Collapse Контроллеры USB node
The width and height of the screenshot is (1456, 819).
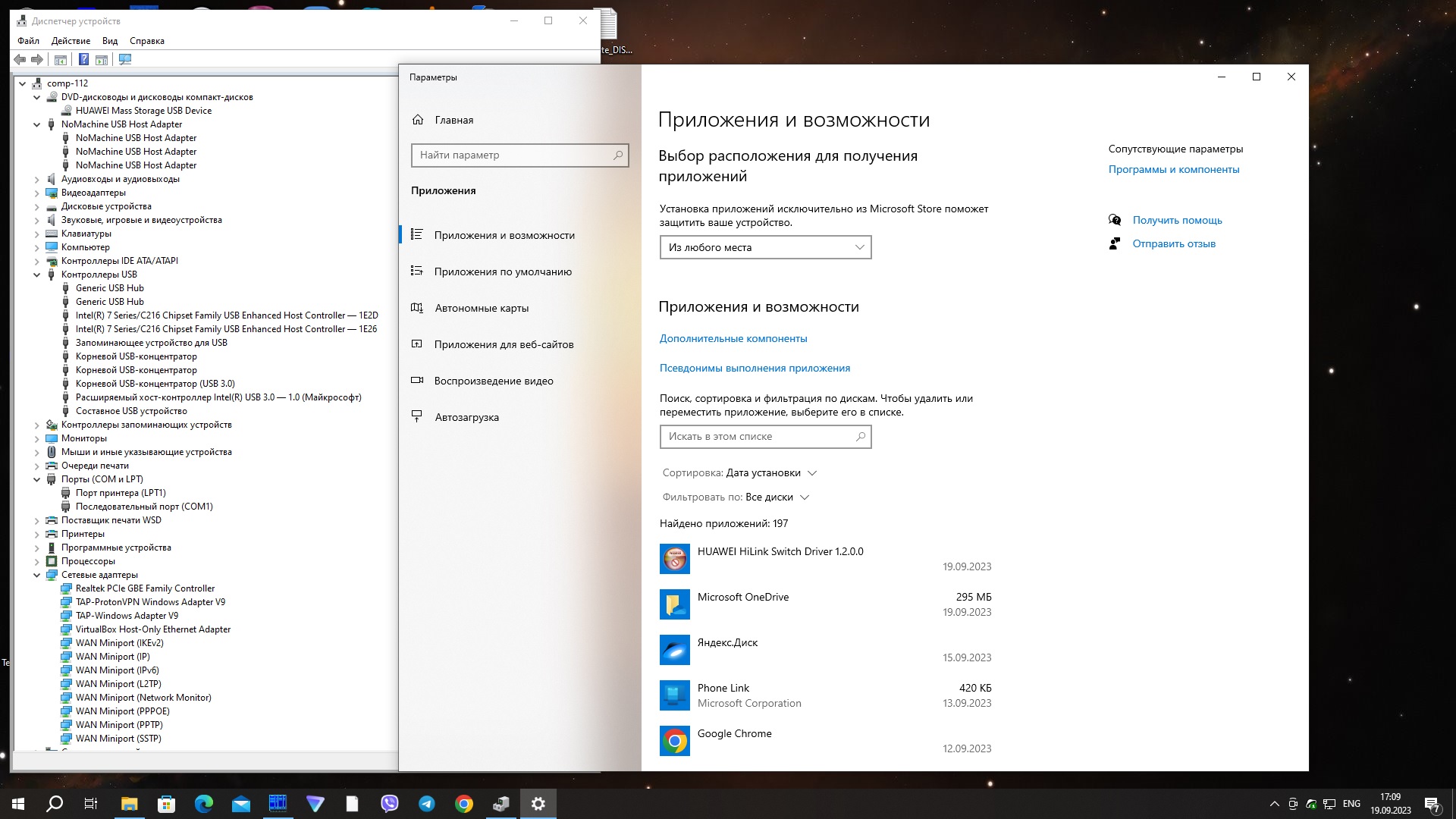(x=36, y=275)
